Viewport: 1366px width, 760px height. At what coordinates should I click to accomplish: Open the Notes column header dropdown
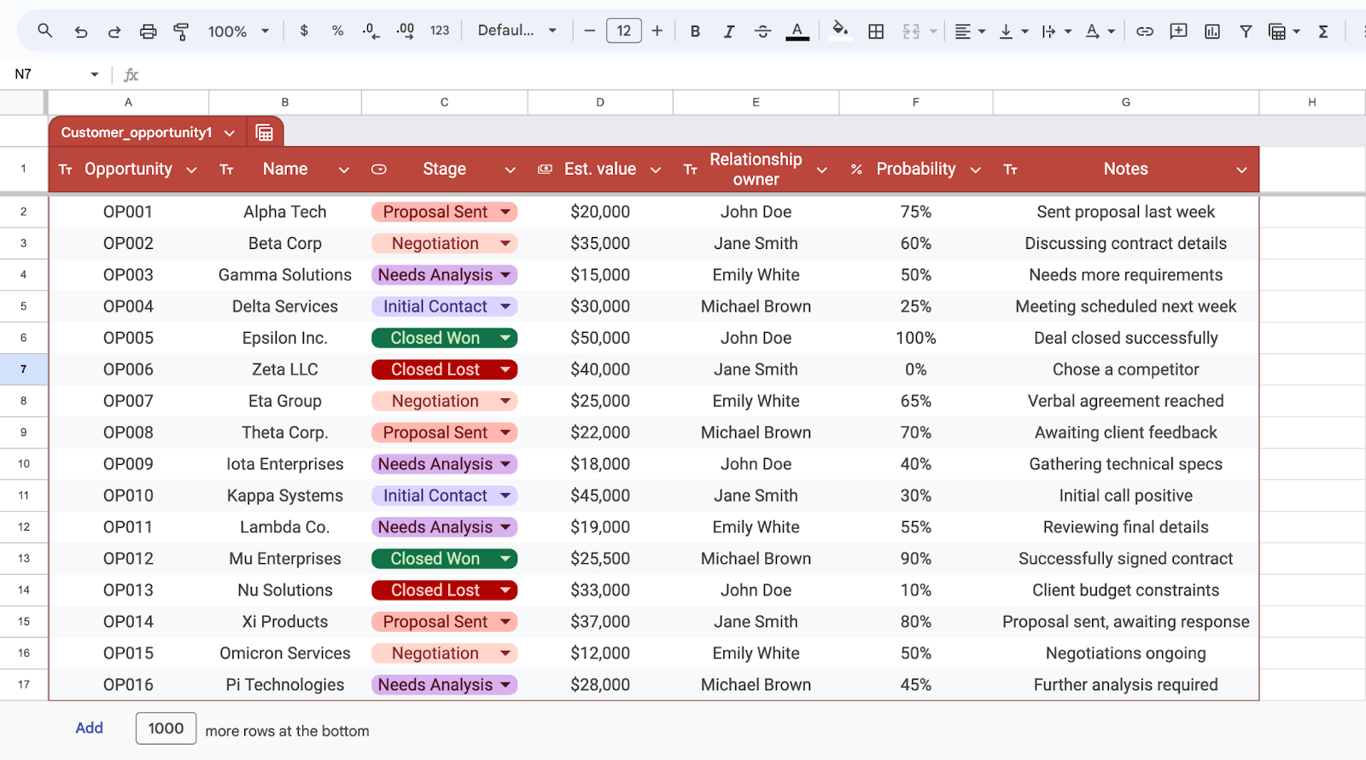1242,170
